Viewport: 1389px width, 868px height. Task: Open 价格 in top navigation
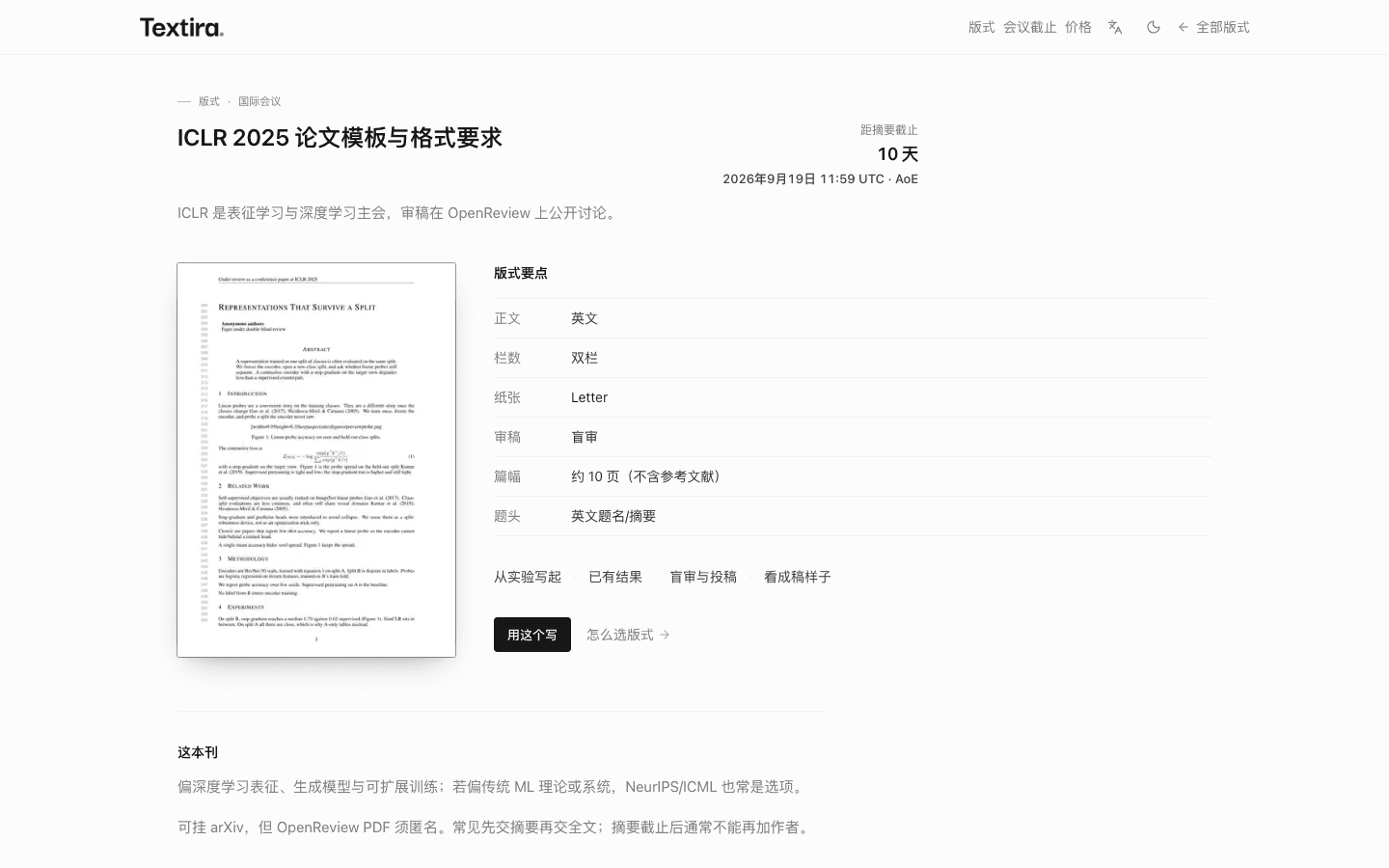click(1078, 27)
